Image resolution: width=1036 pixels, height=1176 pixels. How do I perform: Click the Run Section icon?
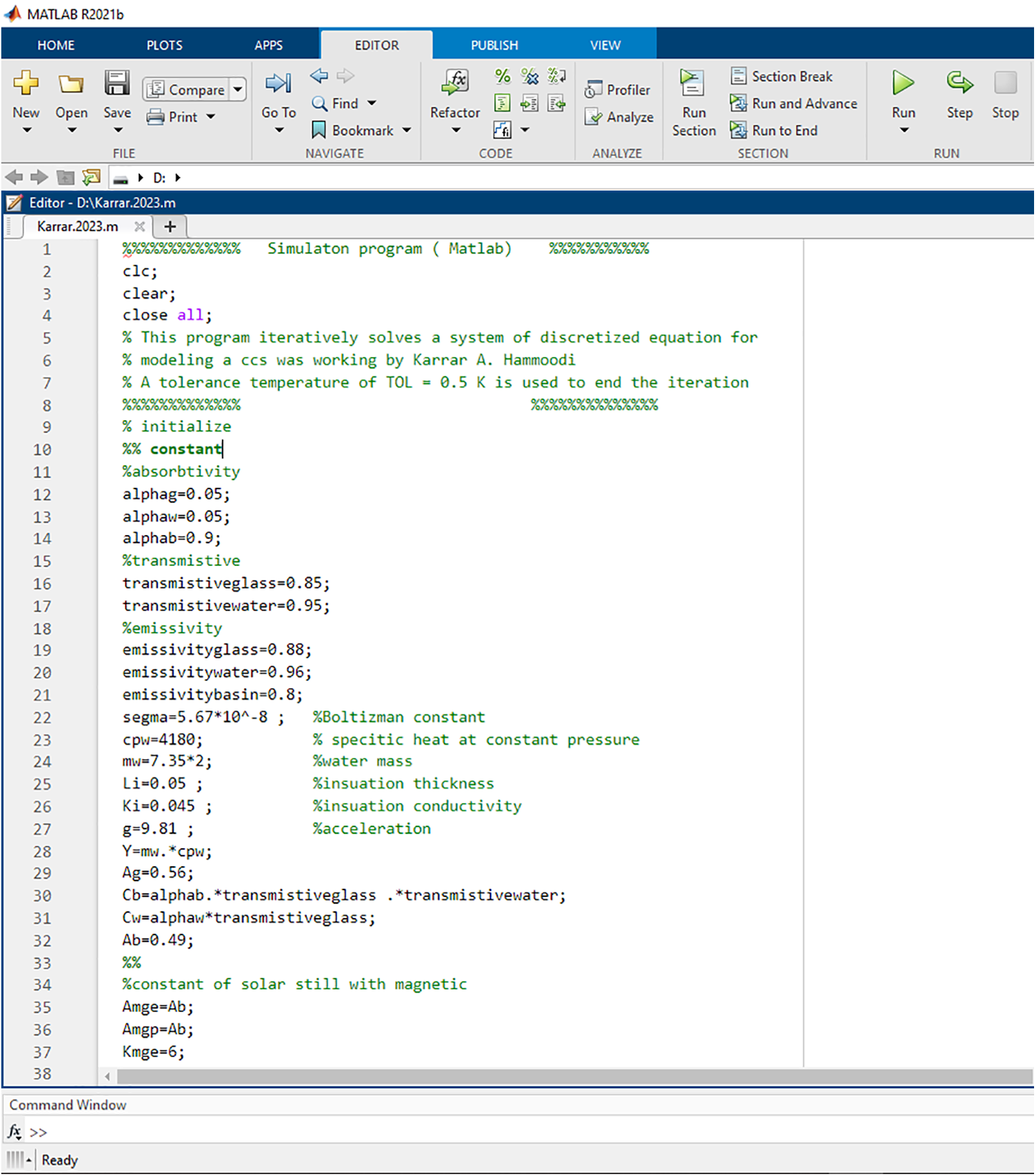692,84
